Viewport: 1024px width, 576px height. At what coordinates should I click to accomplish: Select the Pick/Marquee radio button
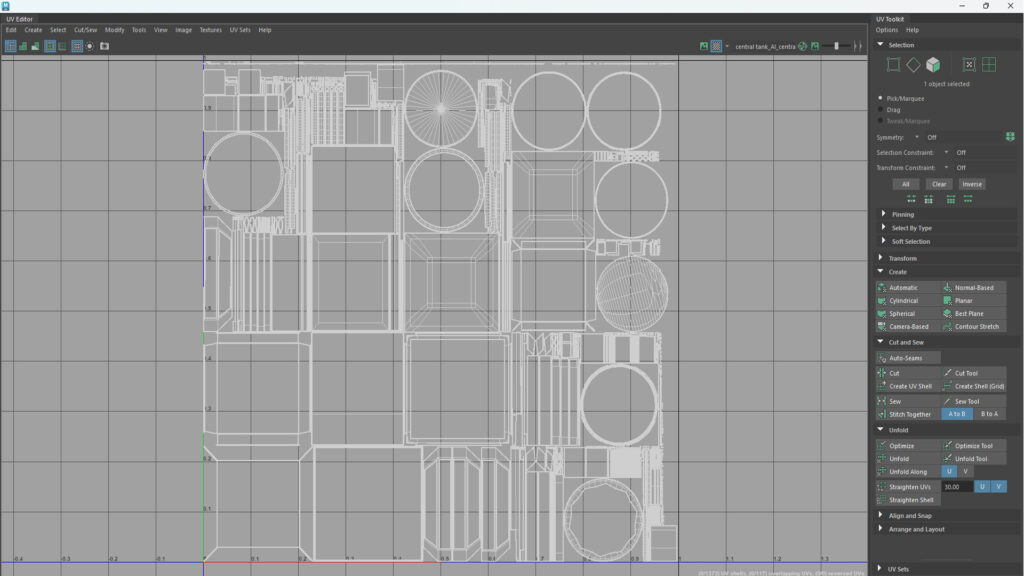pos(880,98)
